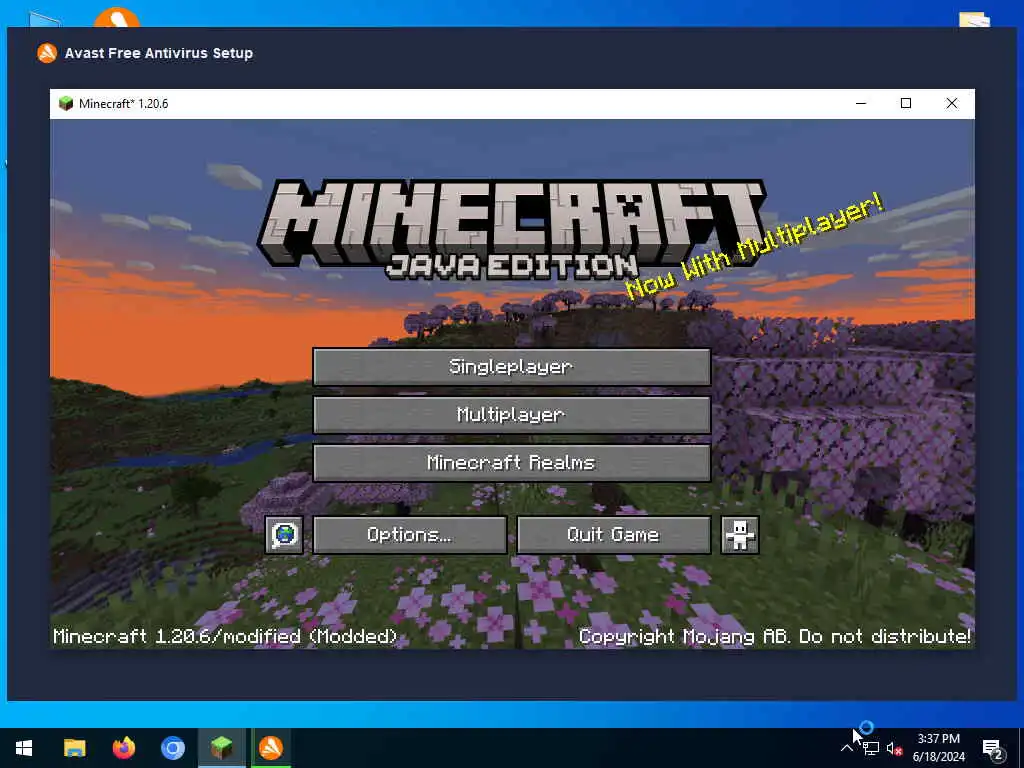1024x768 pixels.
Task: Open the Options... menu
Action: click(x=409, y=535)
